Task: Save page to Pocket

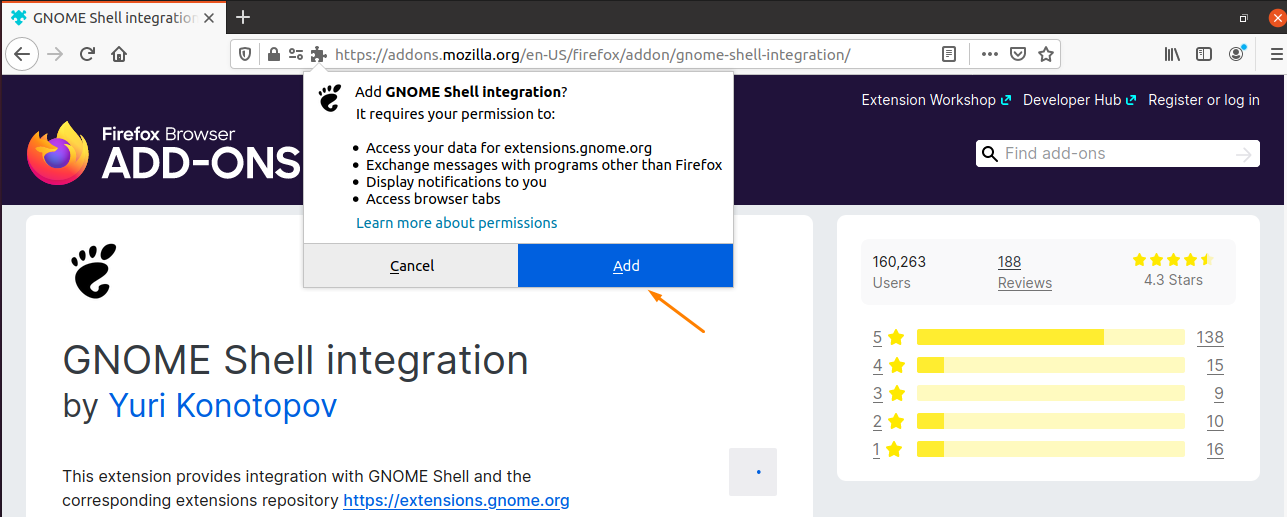Action: (1018, 54)
